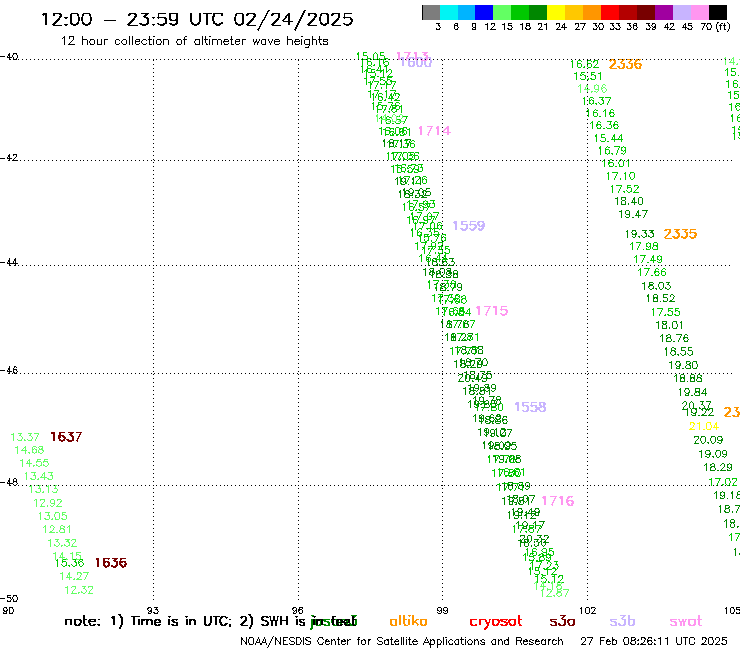Select the s3b time stamp 1558
Screen dimensions: 740x650
[x=530, y=407]
